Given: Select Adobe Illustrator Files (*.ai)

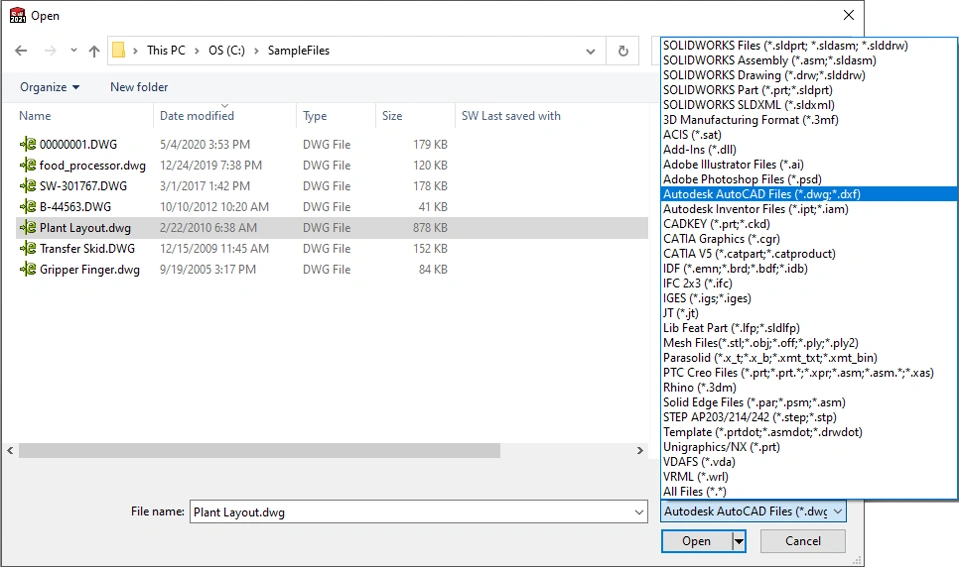Looking at the screenshot, I should tap(809, 164).
